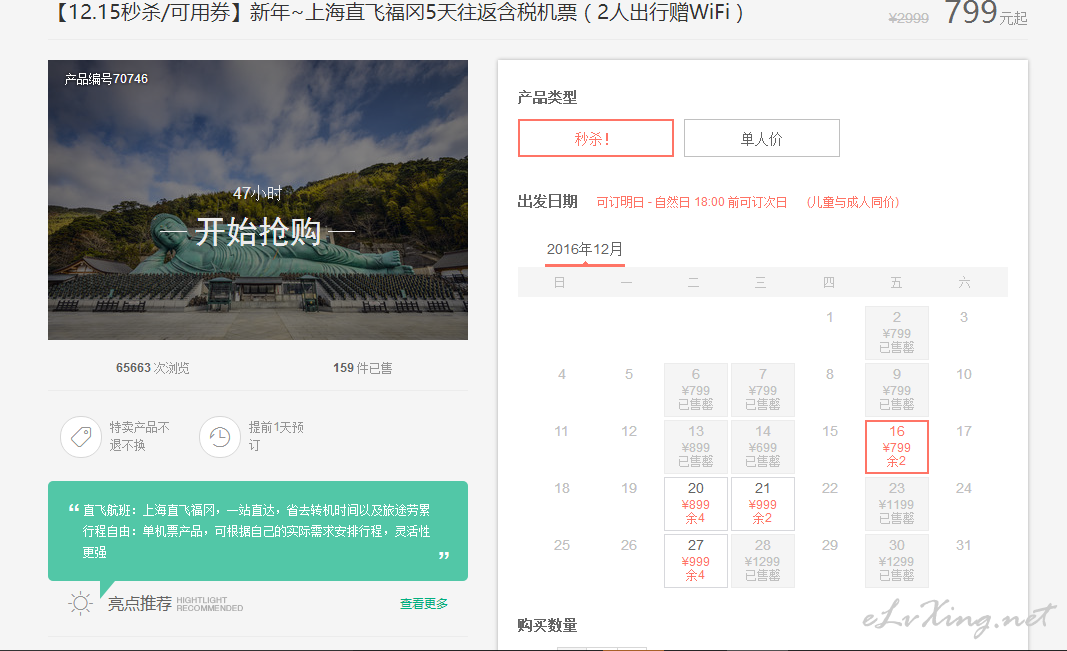This screenshot has height=651, width=1067.
Task: Select the 单人价 product type
Action: point(761,138)
